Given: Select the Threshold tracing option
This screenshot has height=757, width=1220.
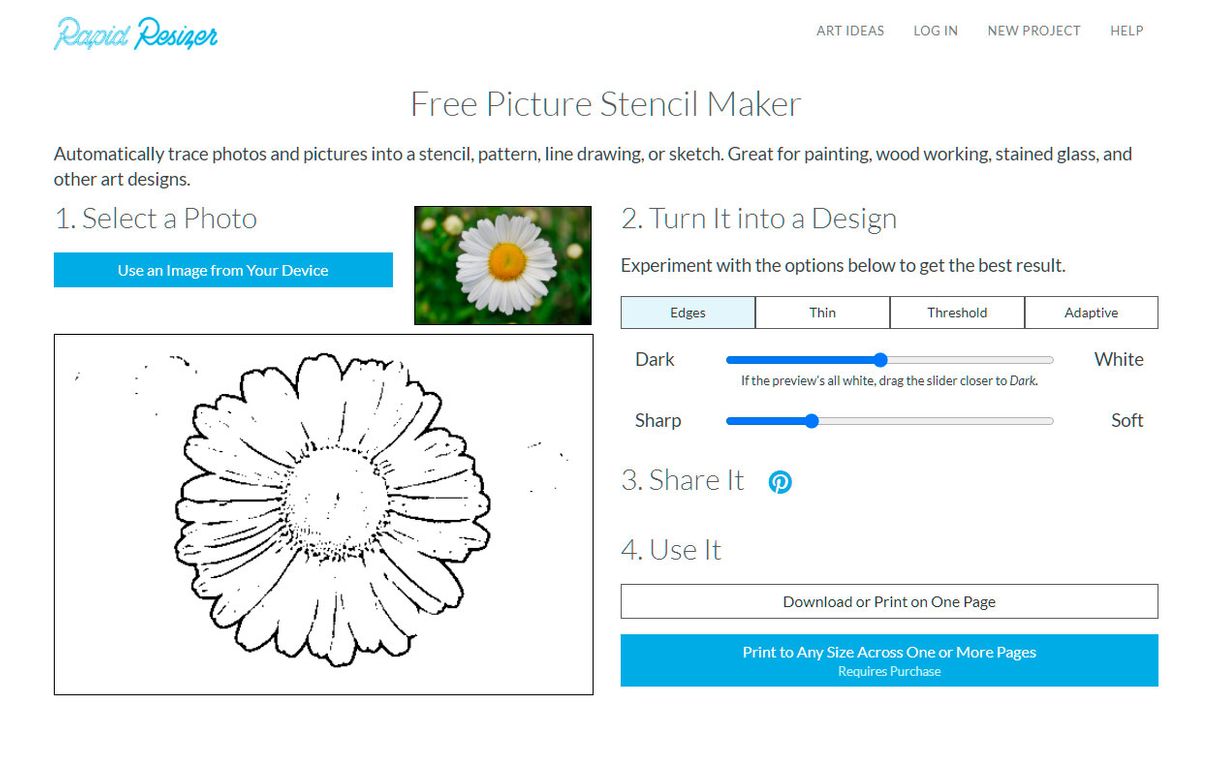Looking at the screenshot, I should pos(957,312).
